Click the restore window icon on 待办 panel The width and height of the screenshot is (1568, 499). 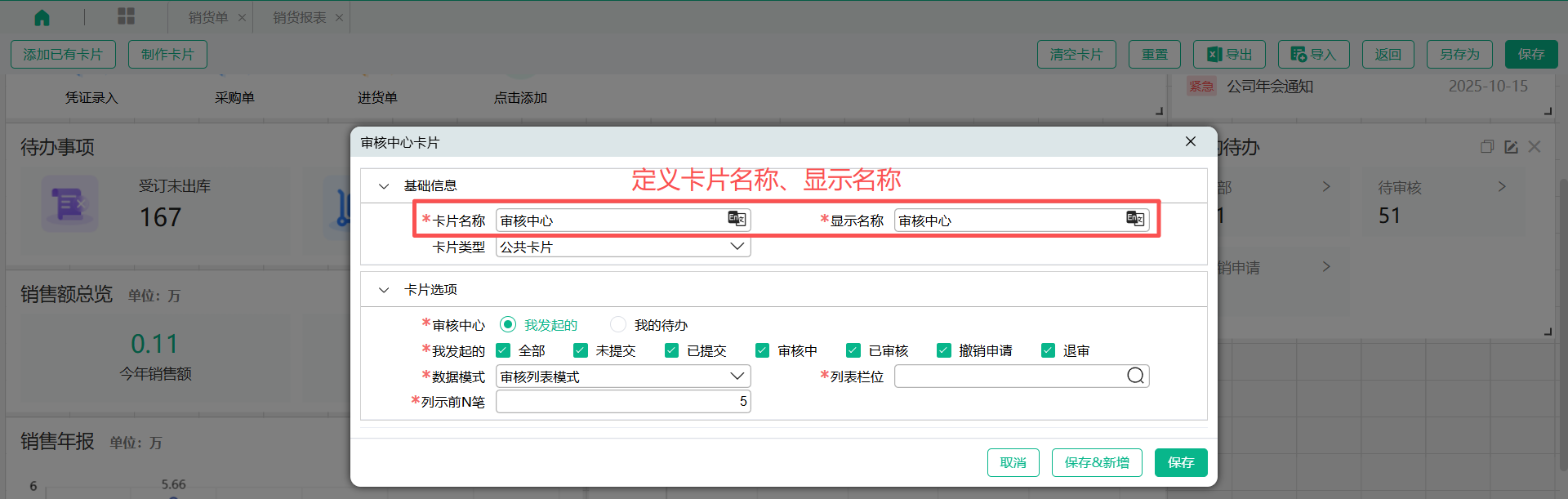[x=1487, y=147]
